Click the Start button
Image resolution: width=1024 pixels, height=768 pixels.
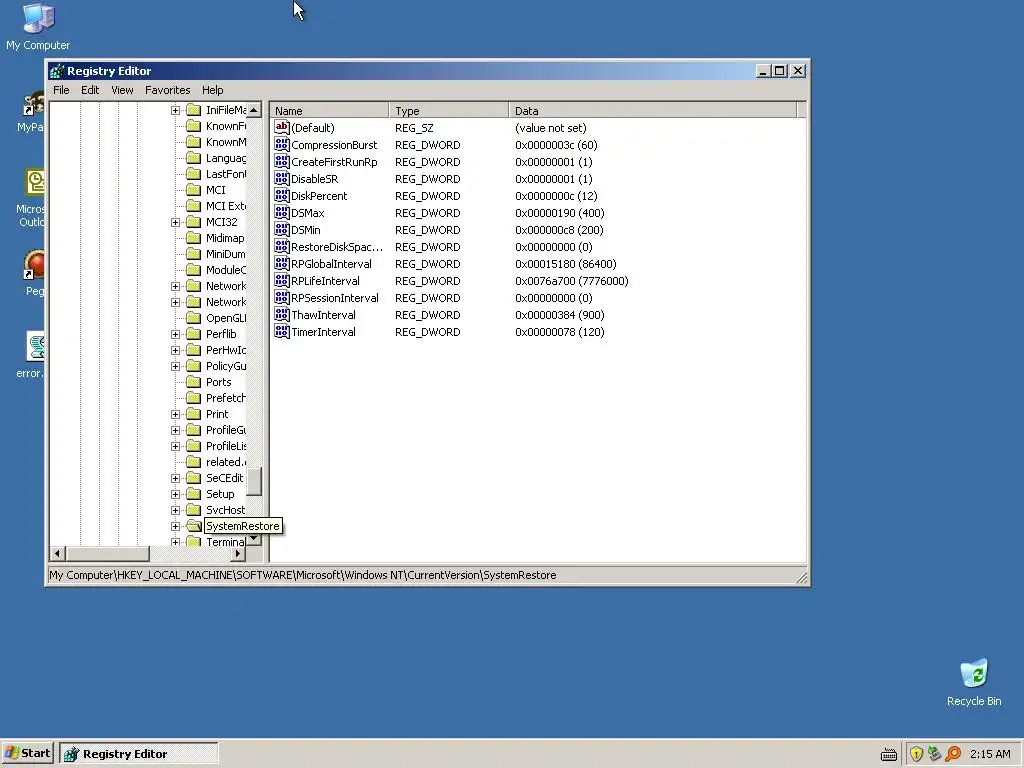[x=28, y=754]
